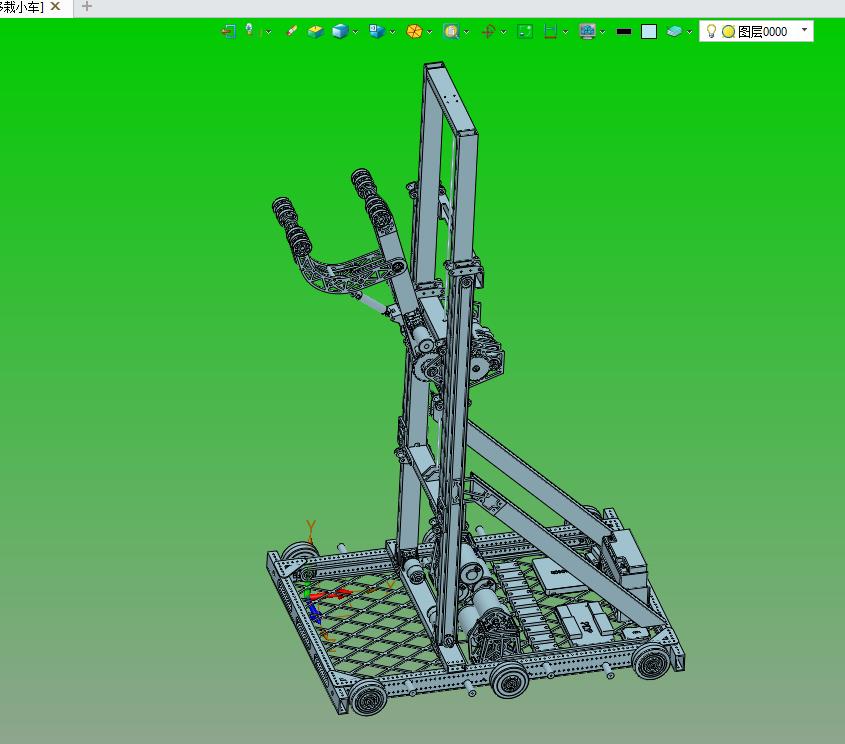Image resolution: width=845 pixels, height=744 pixels.
Task: Click the orange sphere mesh icon
Action: coord(414,32)
